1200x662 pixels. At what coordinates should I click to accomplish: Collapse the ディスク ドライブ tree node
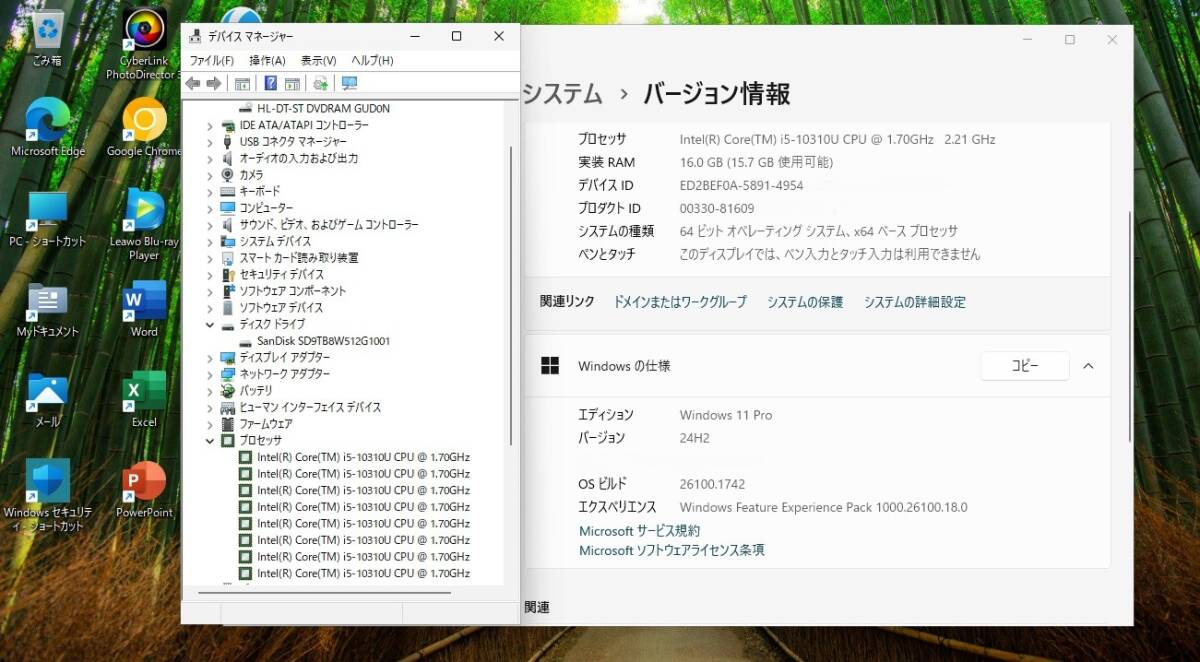(209, 324)
